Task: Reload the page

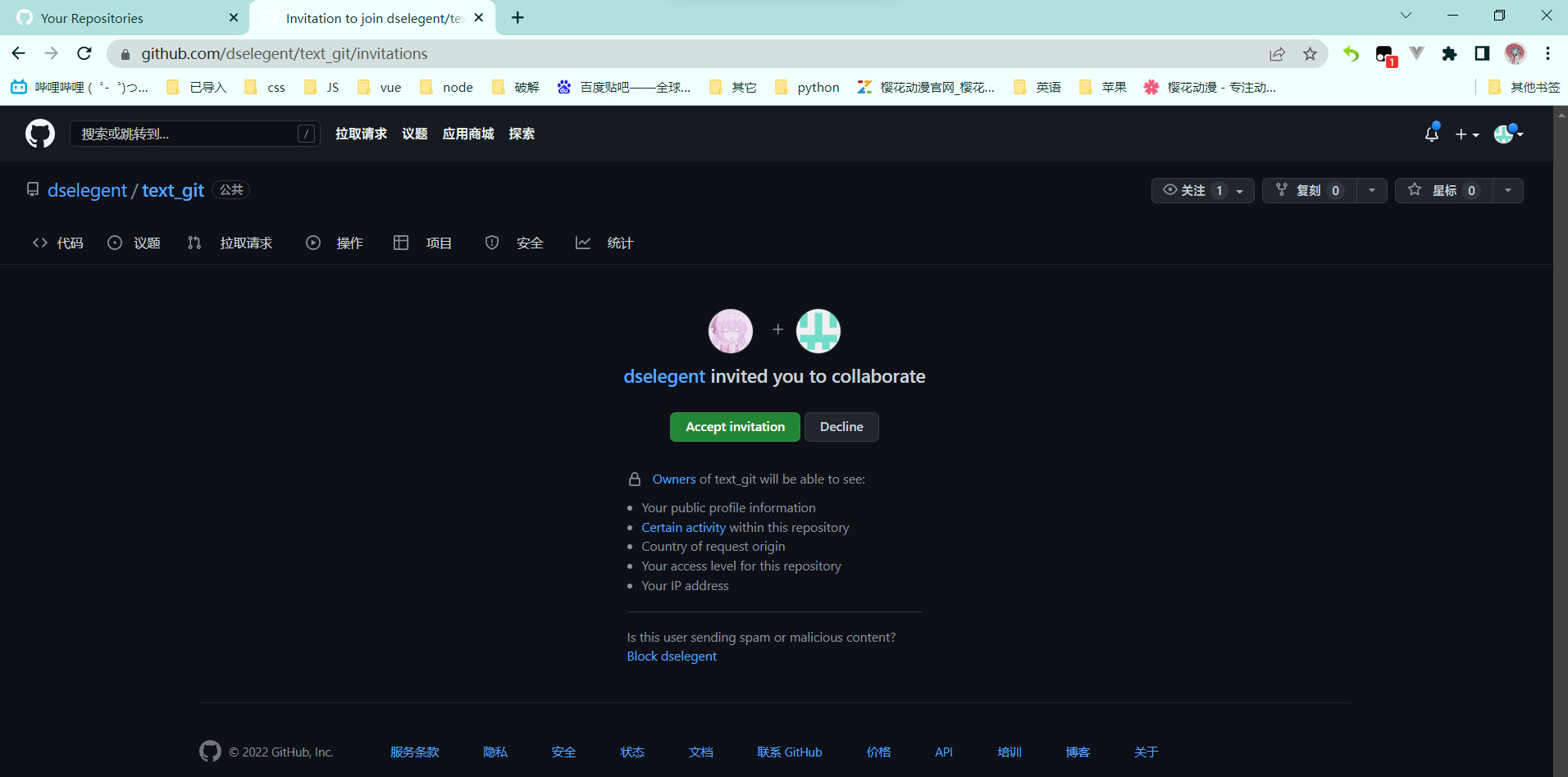Action: [x=84, y=53]
